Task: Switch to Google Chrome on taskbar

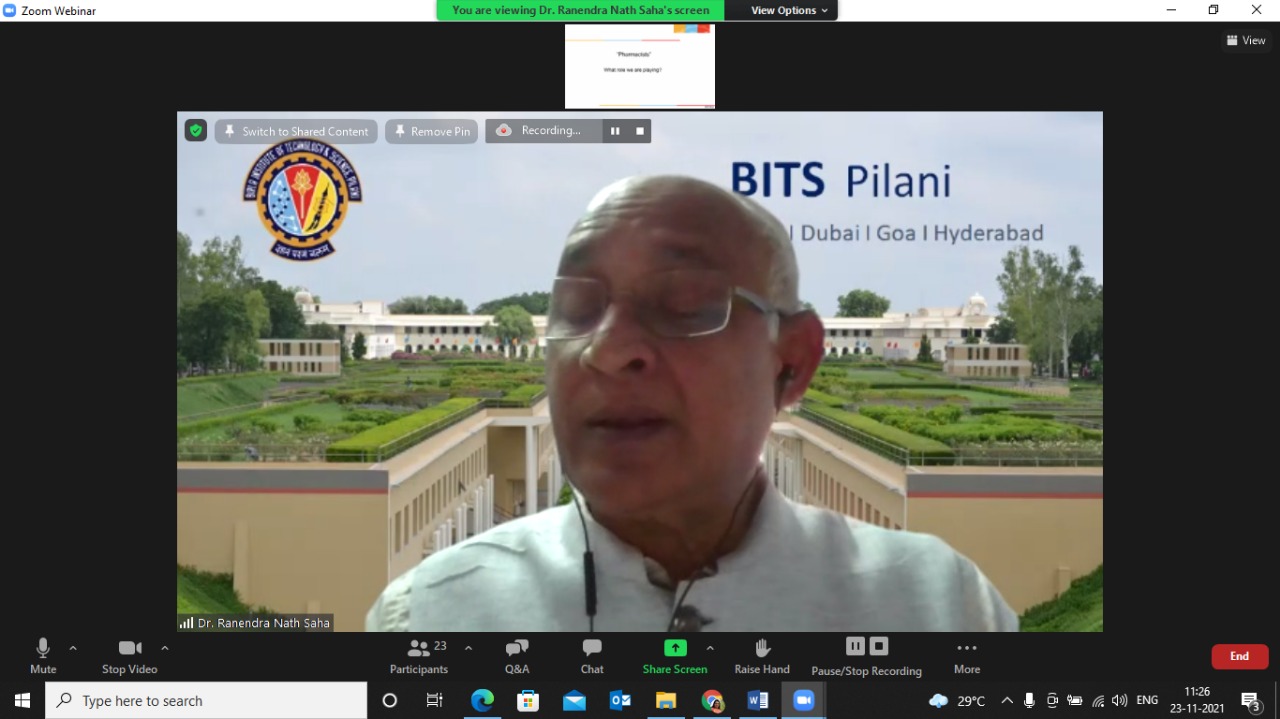Action: click(712, 701)
